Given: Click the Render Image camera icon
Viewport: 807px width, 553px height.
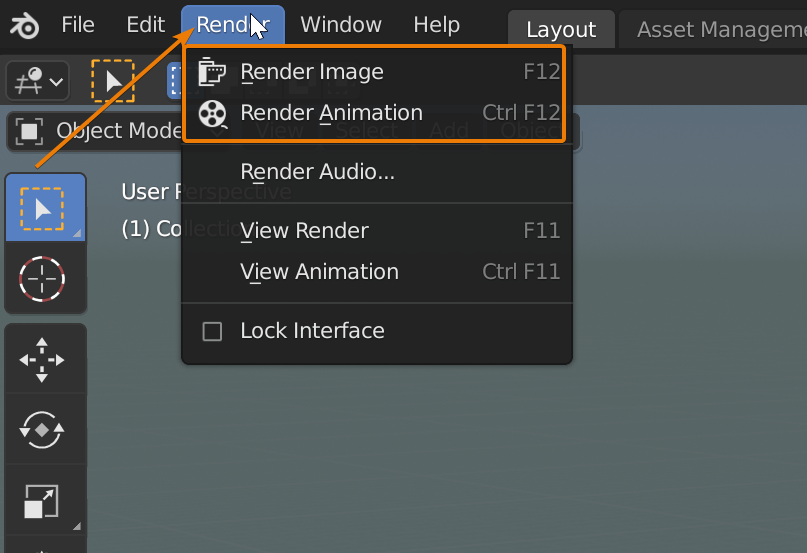Looking at the screenshot, I should pos(212,72).
